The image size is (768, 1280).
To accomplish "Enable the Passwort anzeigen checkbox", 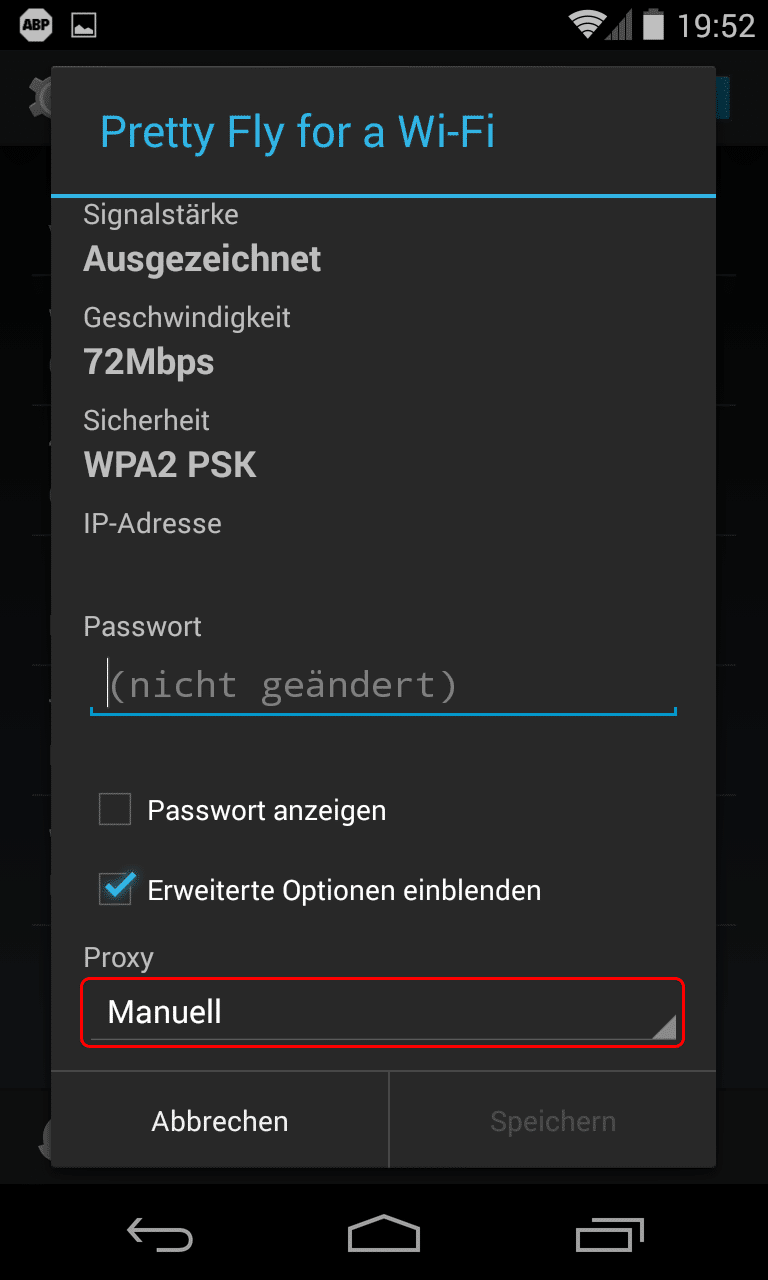I will point(115,809).
